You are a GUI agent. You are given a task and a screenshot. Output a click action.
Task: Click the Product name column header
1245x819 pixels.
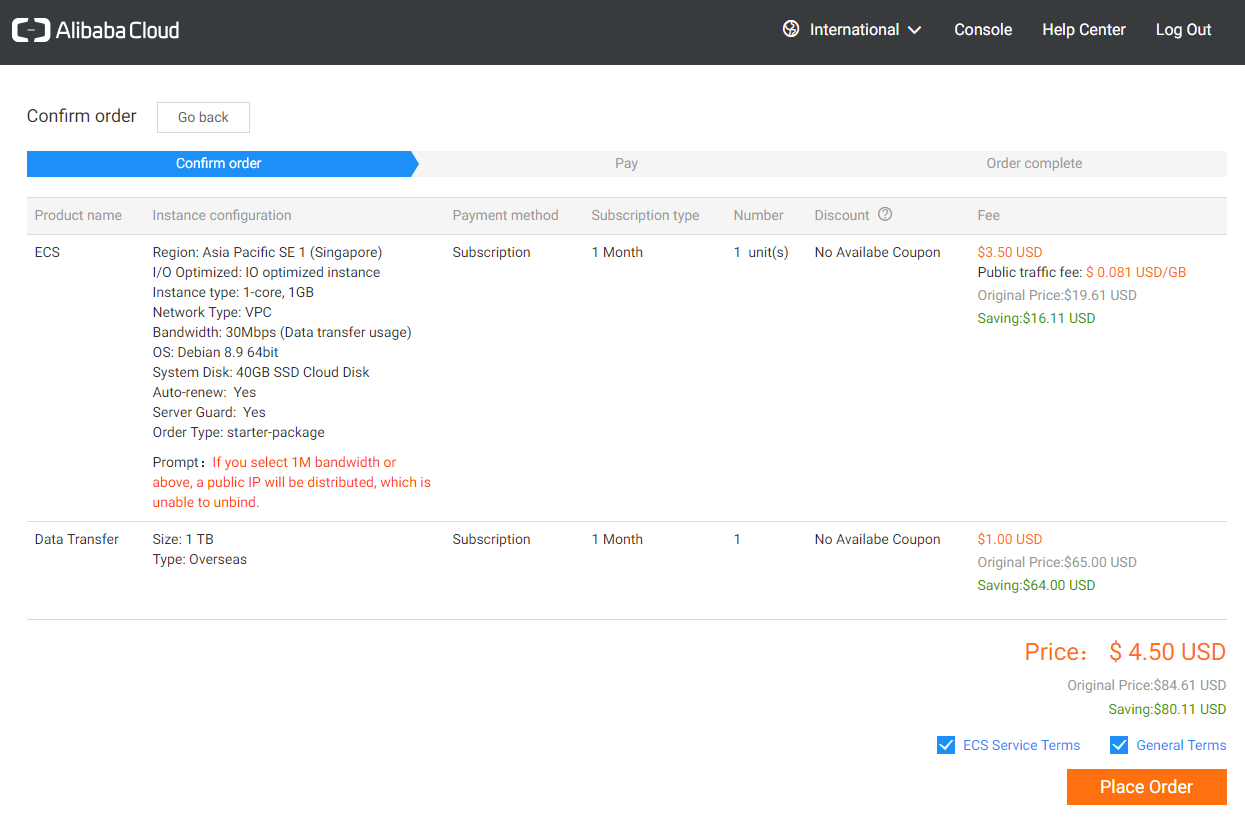click(x=78, y=215)
